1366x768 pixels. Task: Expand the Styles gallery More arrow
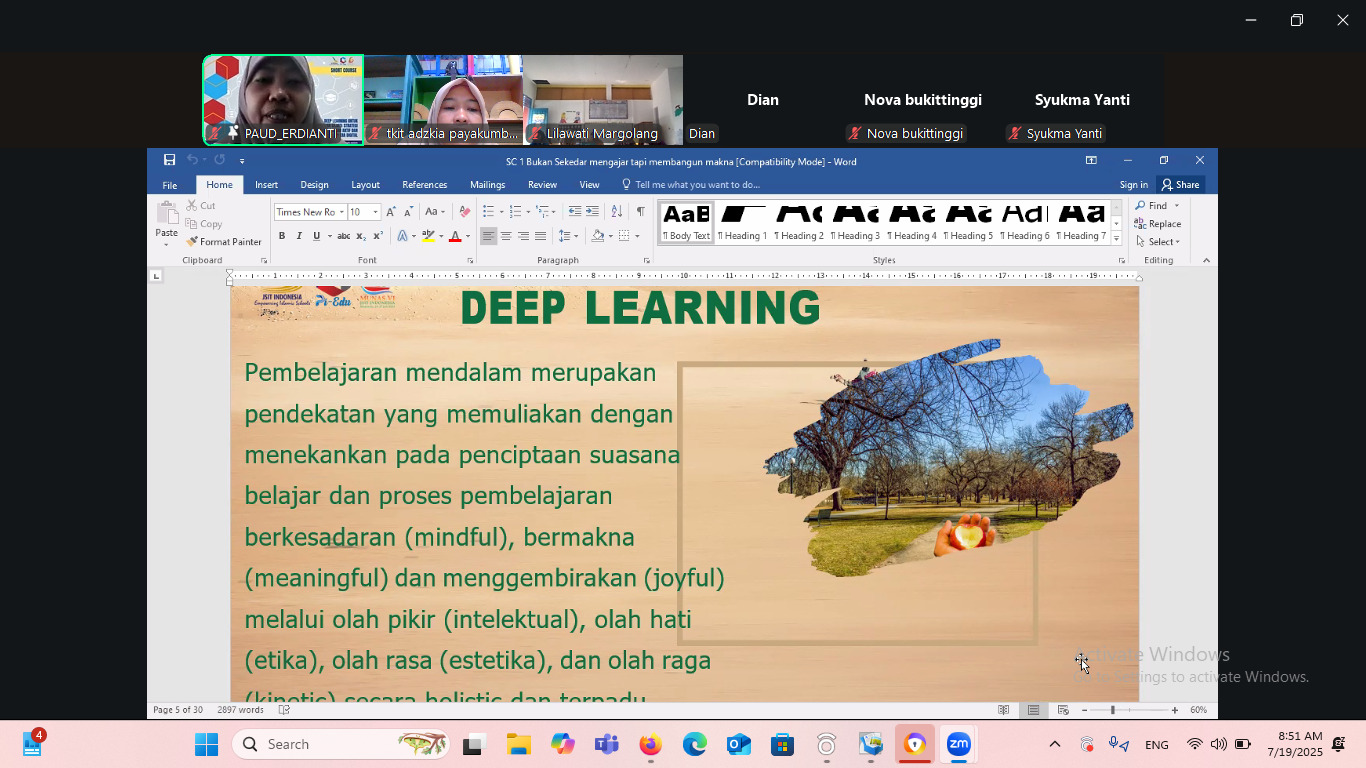[x=1117, y=237]
